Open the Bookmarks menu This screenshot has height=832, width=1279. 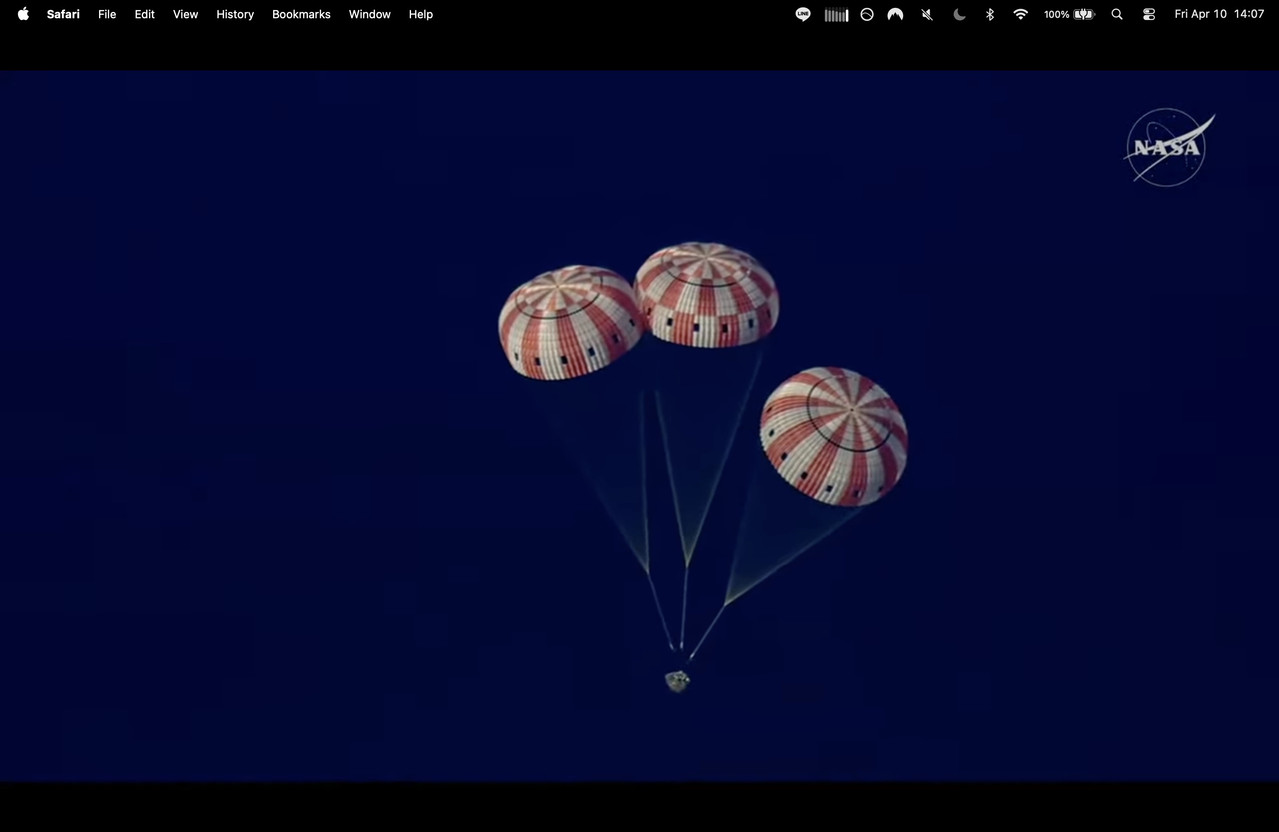coord(301,14)
